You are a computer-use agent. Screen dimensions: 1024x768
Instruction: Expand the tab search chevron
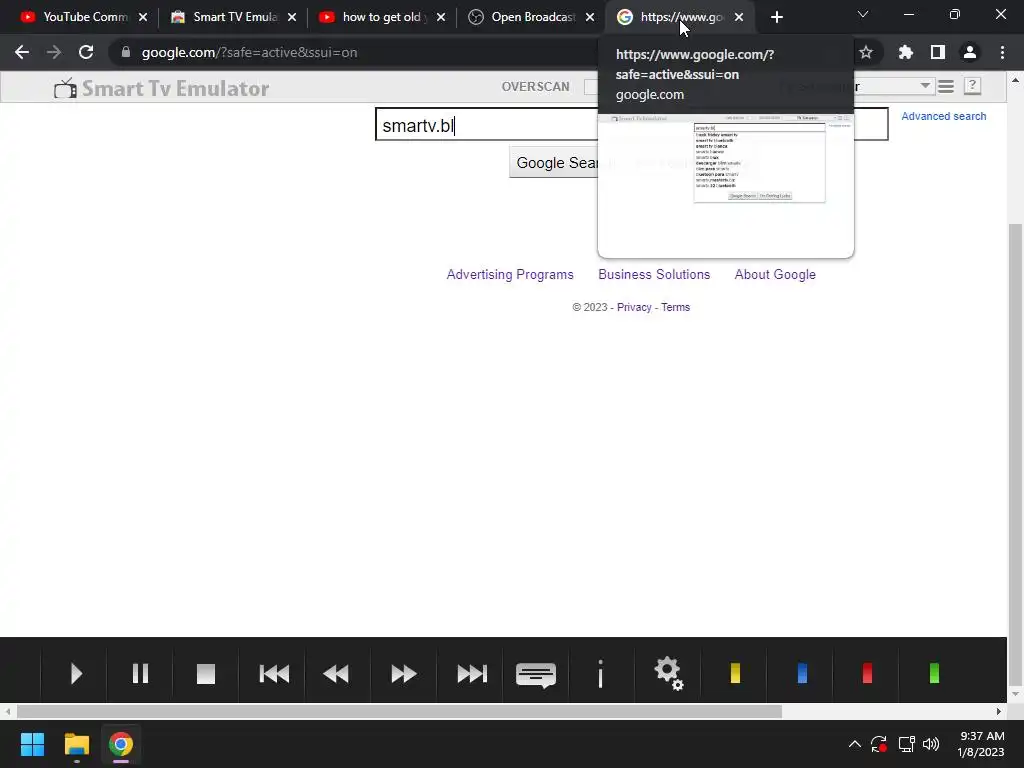tap(863, 14)
